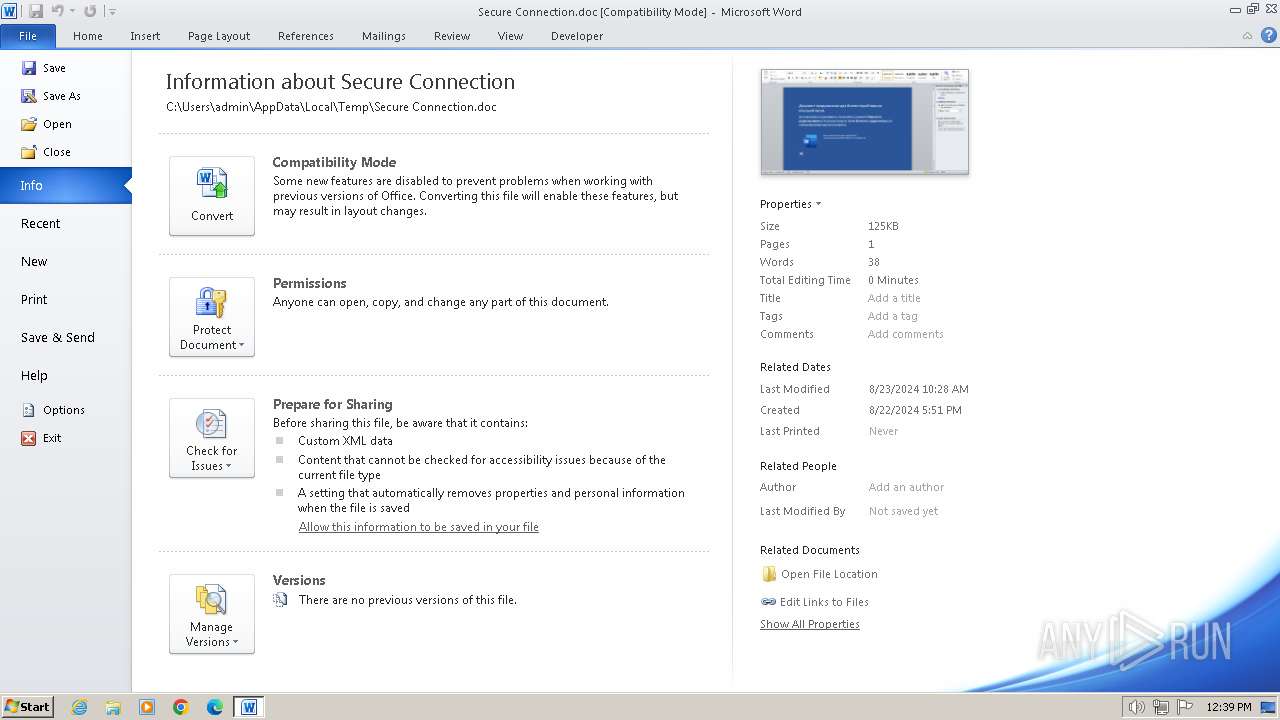Click the Repeat icon in title bar
The height and width of the screenshot is (720, 1280).
[90, 11]
